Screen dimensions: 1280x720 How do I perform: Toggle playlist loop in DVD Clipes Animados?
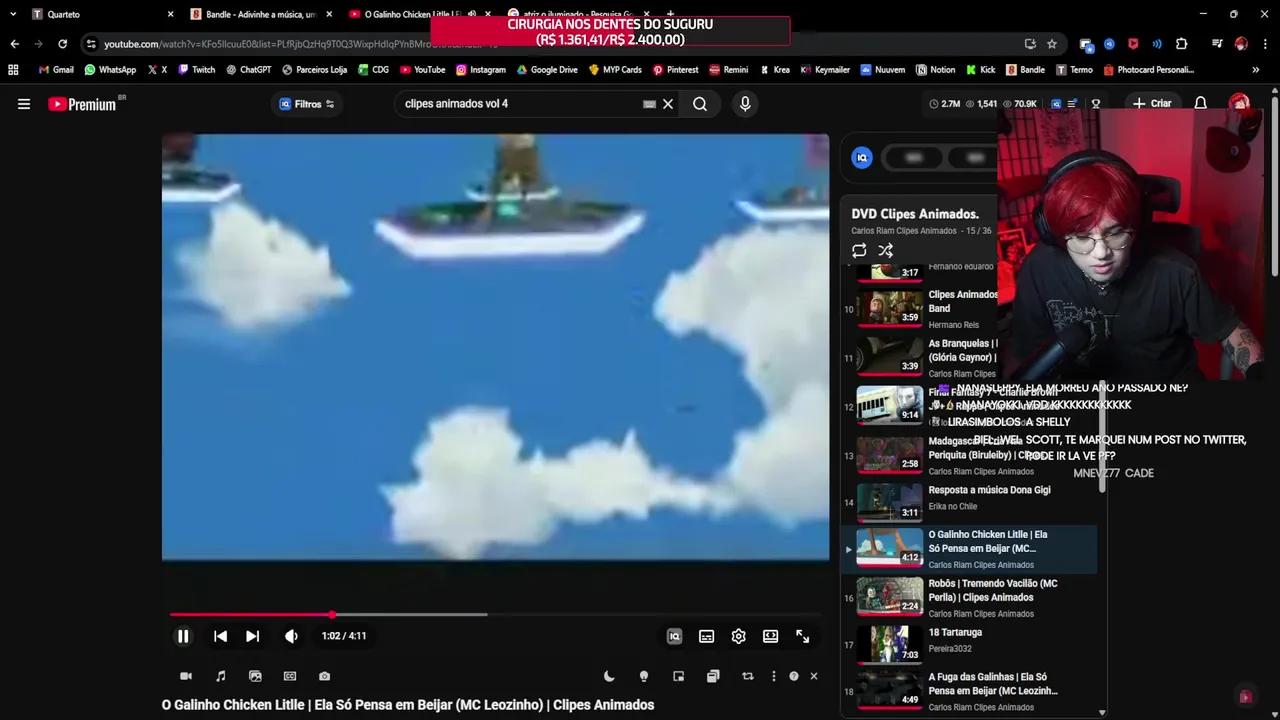coord(859,251)
